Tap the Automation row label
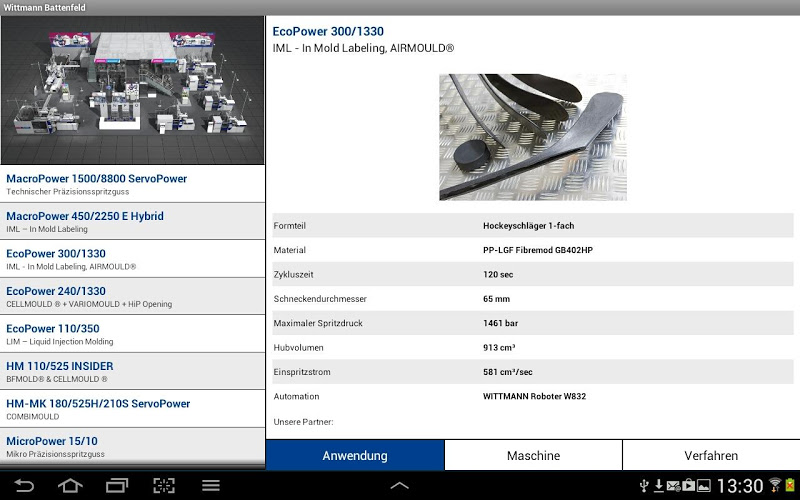Image resolution: width=800 pixels, height=500 pixels. click(296, 396)
